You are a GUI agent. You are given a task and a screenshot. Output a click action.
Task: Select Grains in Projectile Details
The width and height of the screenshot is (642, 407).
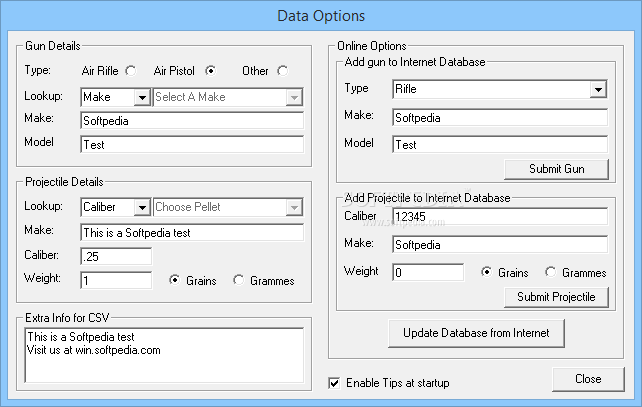click(175, 281)
